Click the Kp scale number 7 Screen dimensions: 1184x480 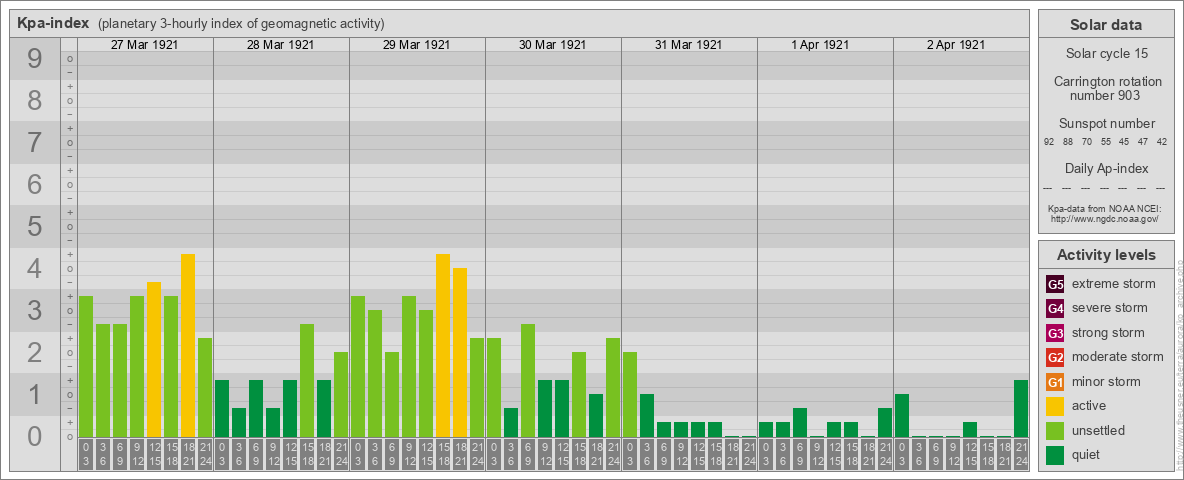click(35, 142)
